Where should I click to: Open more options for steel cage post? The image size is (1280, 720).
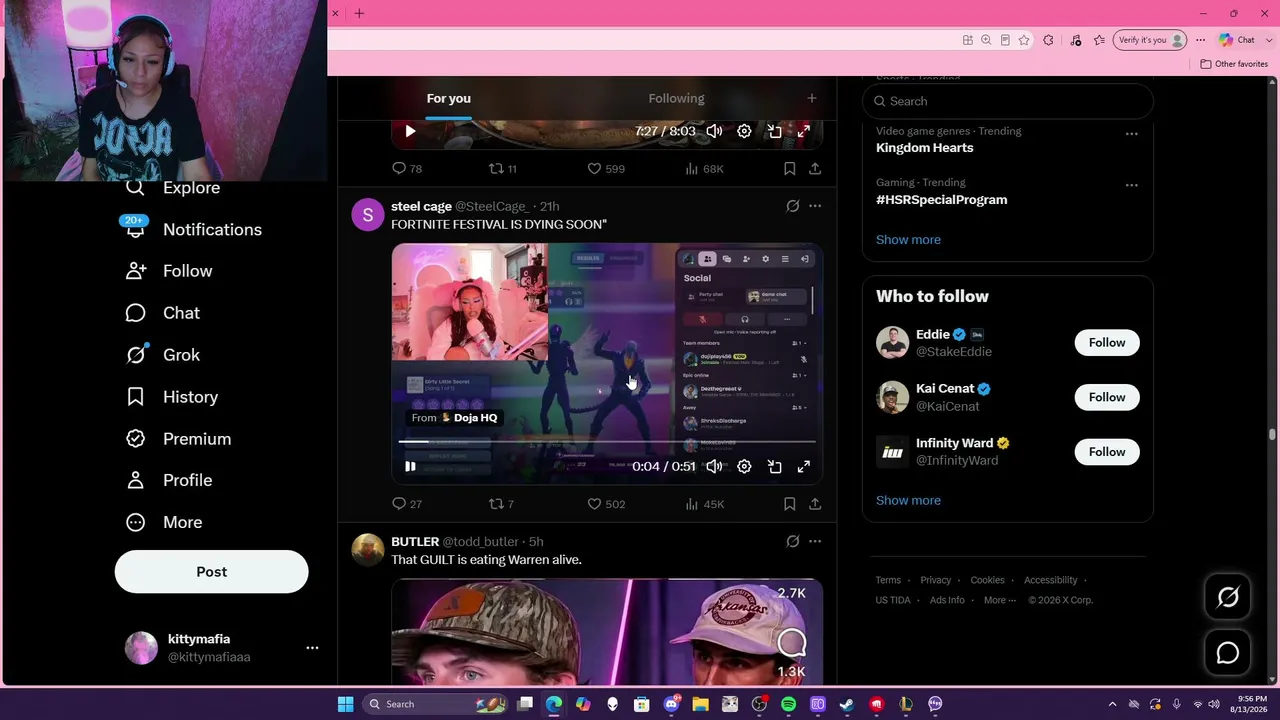pyautogui.click(x=815, y=206)
